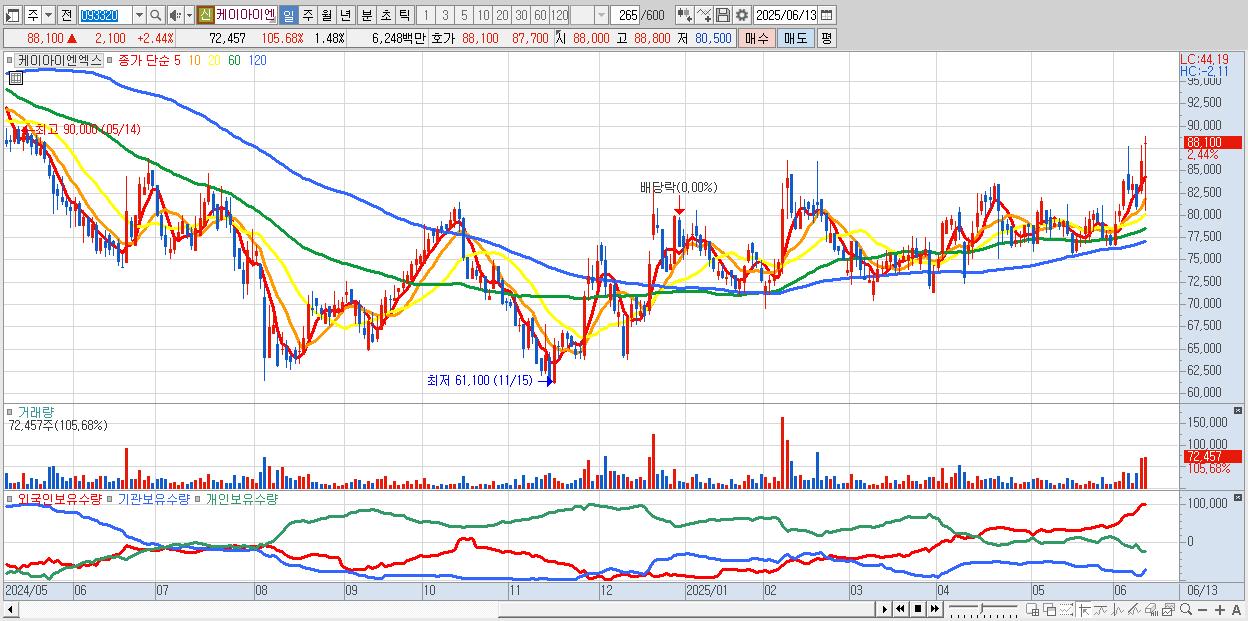Toggle the 신 button beside stock name
This screenshot has width=1248, height=621.
click(x=205, y=15)
